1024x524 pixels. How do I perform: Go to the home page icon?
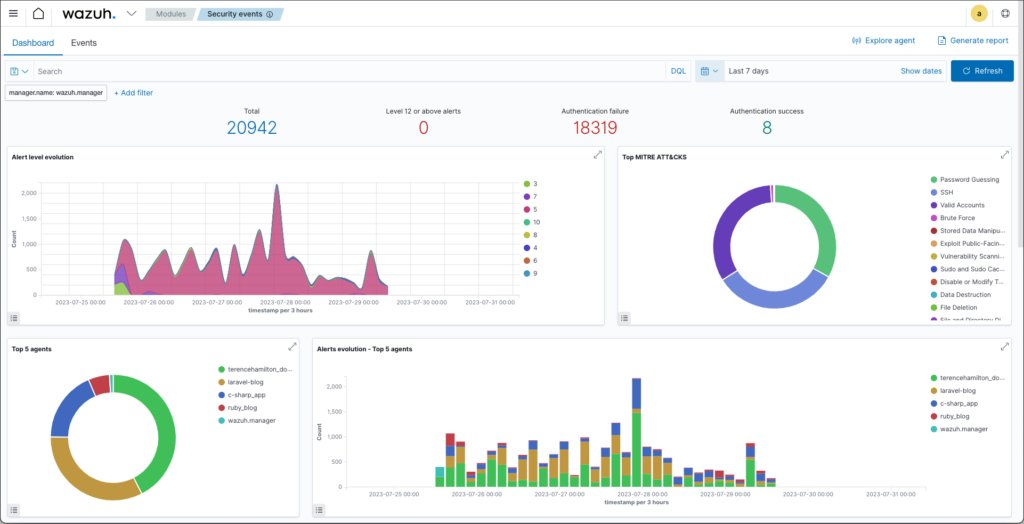pos(39,14)
